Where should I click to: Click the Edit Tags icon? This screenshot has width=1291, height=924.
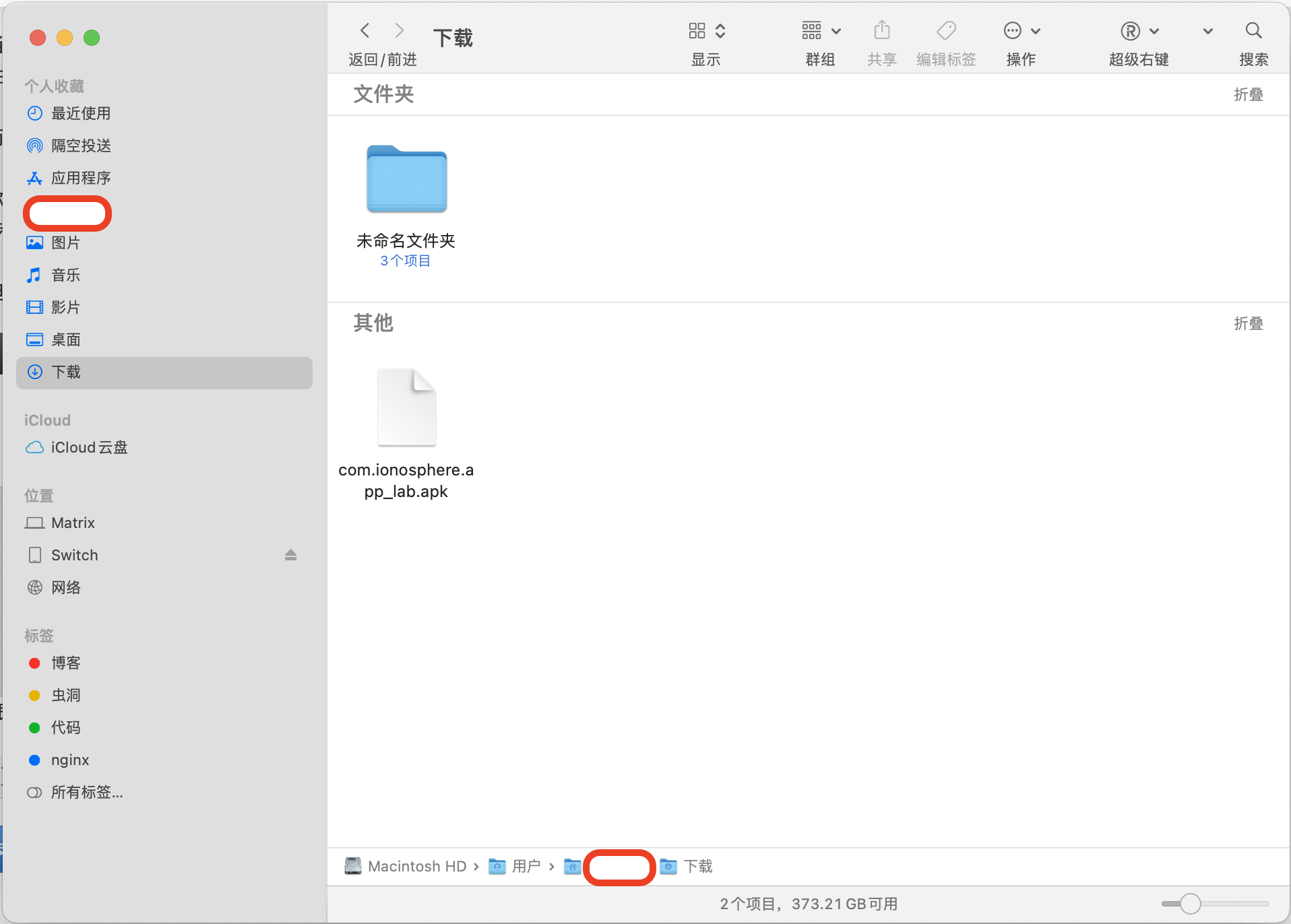[946, 30]
